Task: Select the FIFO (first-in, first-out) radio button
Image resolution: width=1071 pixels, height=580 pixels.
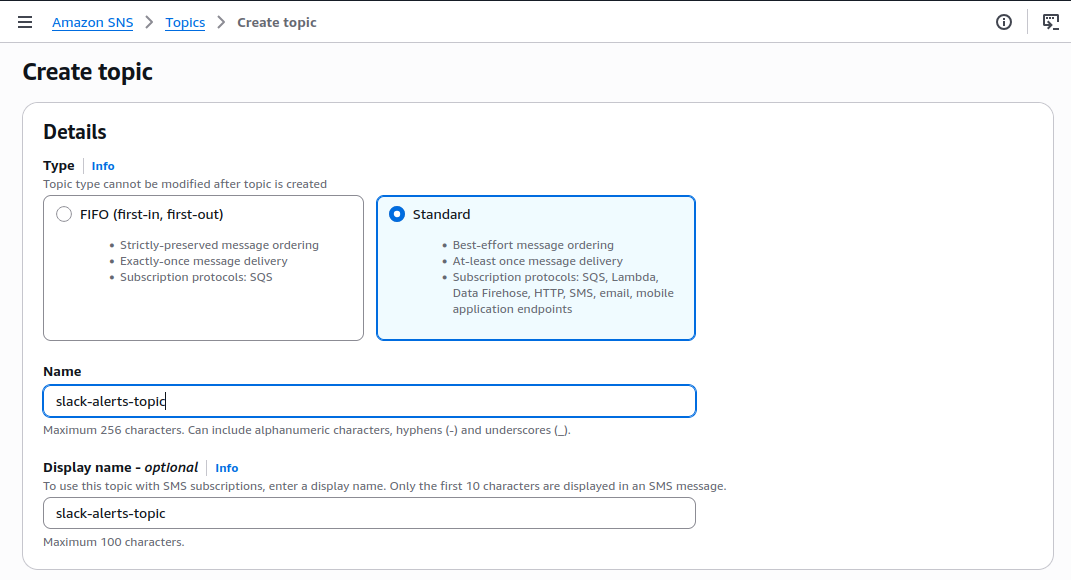Action: (64, 214)
